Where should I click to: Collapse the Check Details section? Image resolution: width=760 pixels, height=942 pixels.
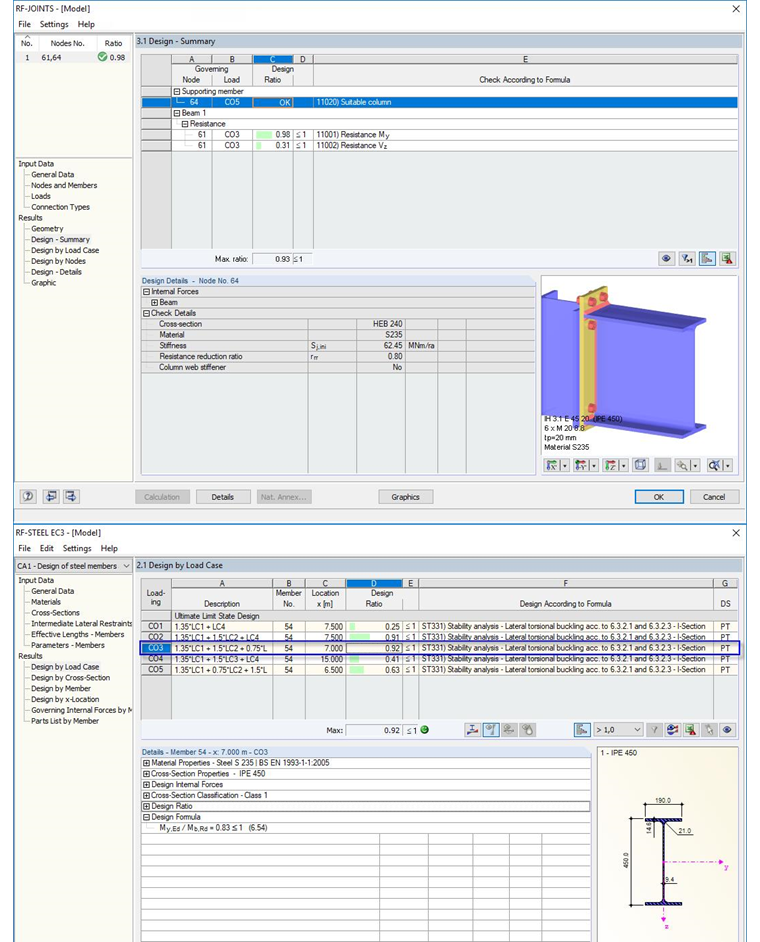pos(146,313)
